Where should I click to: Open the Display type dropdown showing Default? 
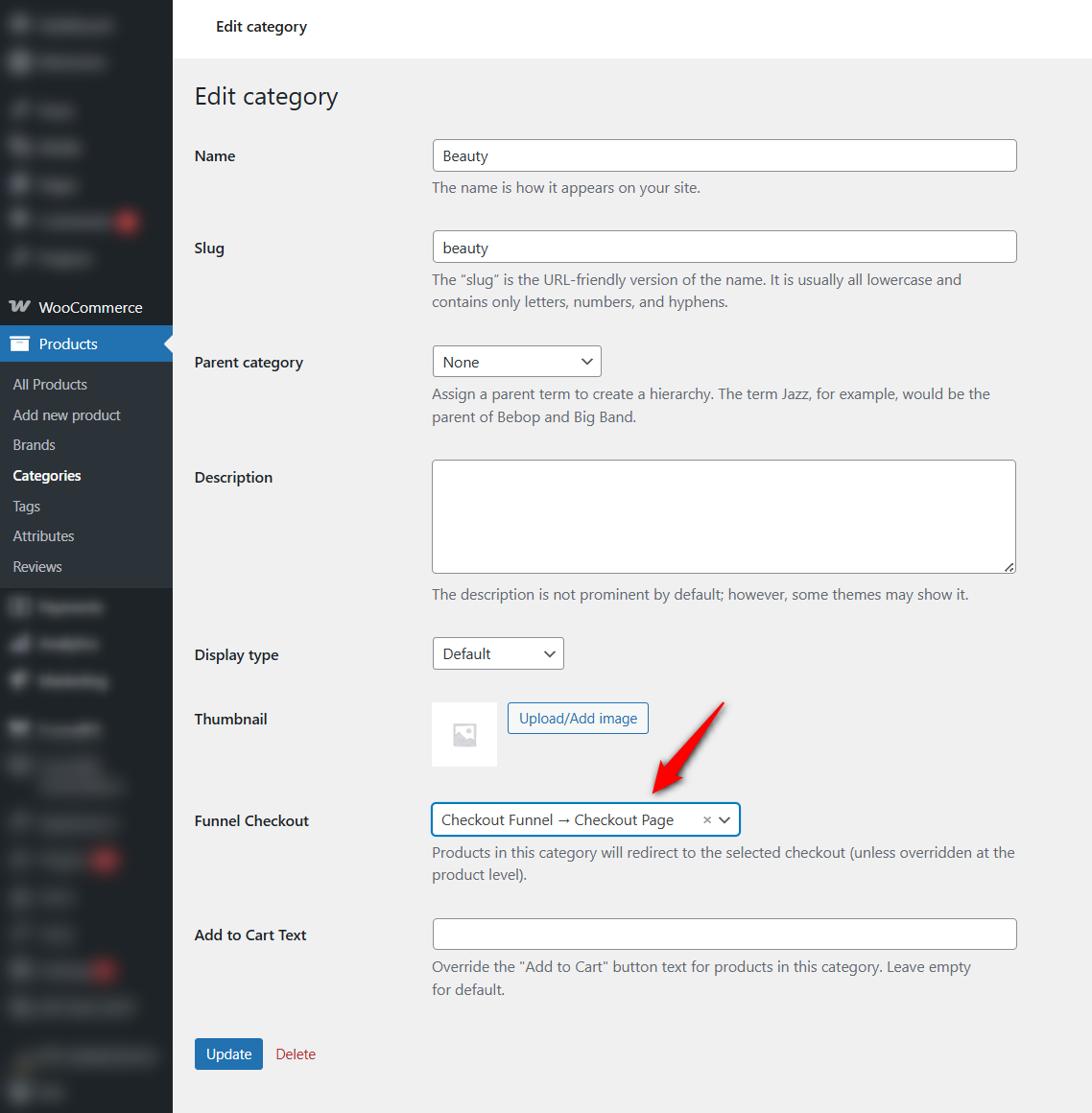[498, 653]
